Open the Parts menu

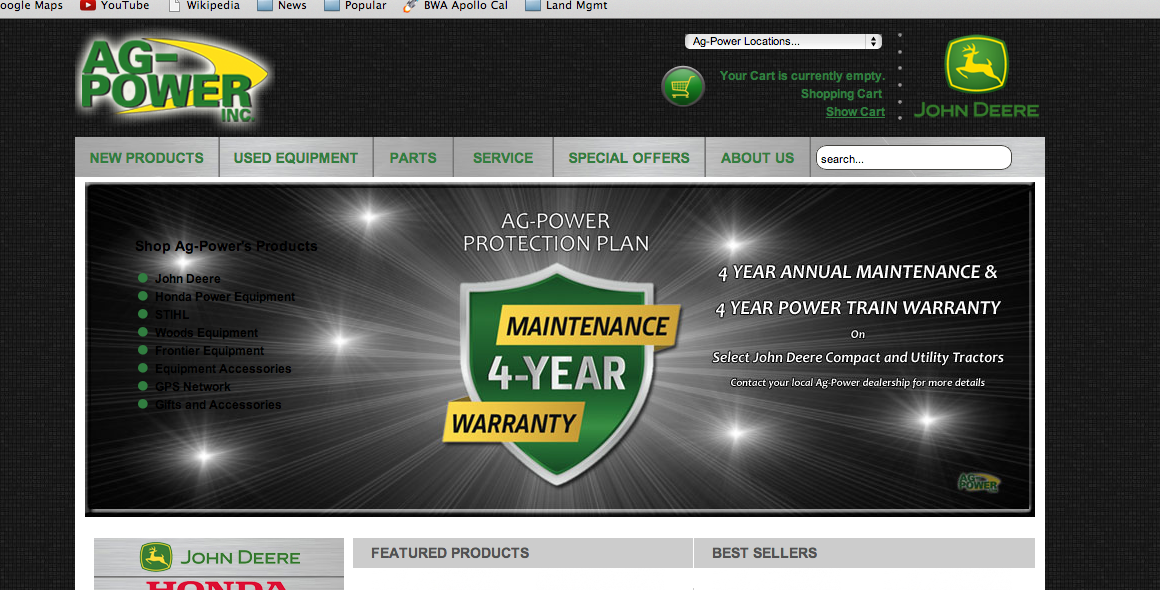[413, 157]
